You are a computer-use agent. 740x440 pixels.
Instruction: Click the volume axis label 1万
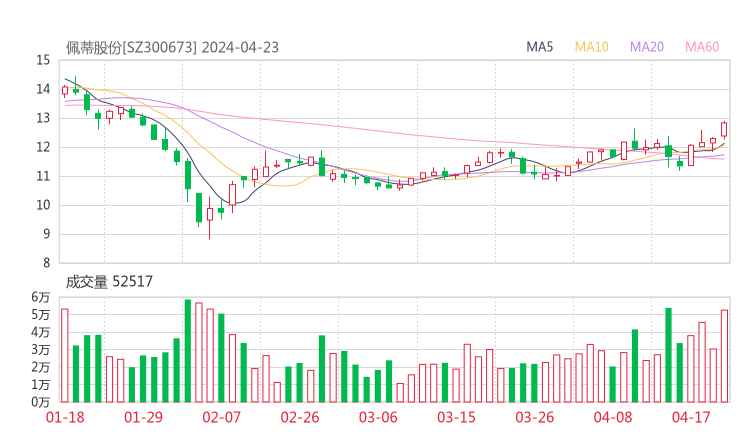[41, 385]
